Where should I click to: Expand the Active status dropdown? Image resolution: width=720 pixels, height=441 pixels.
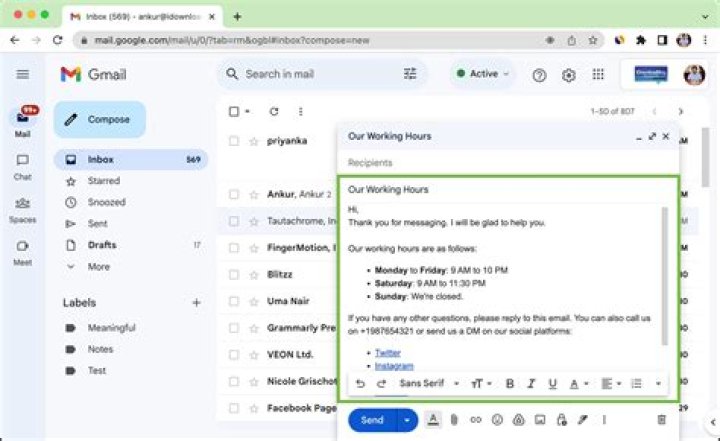click(483, 74)
